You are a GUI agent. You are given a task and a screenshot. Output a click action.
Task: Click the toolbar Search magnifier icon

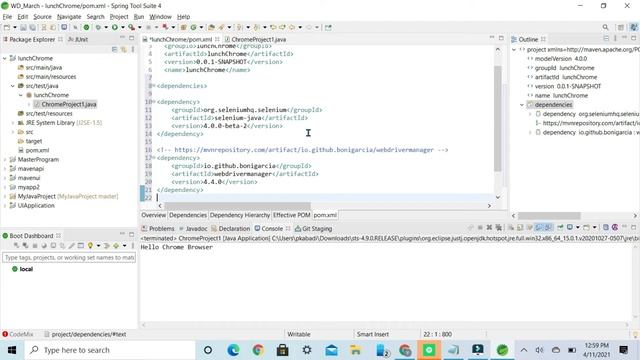coord(605,27)
